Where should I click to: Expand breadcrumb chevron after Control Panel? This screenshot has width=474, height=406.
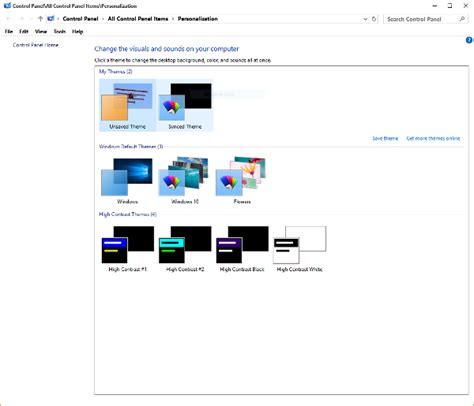pos(103,19)
